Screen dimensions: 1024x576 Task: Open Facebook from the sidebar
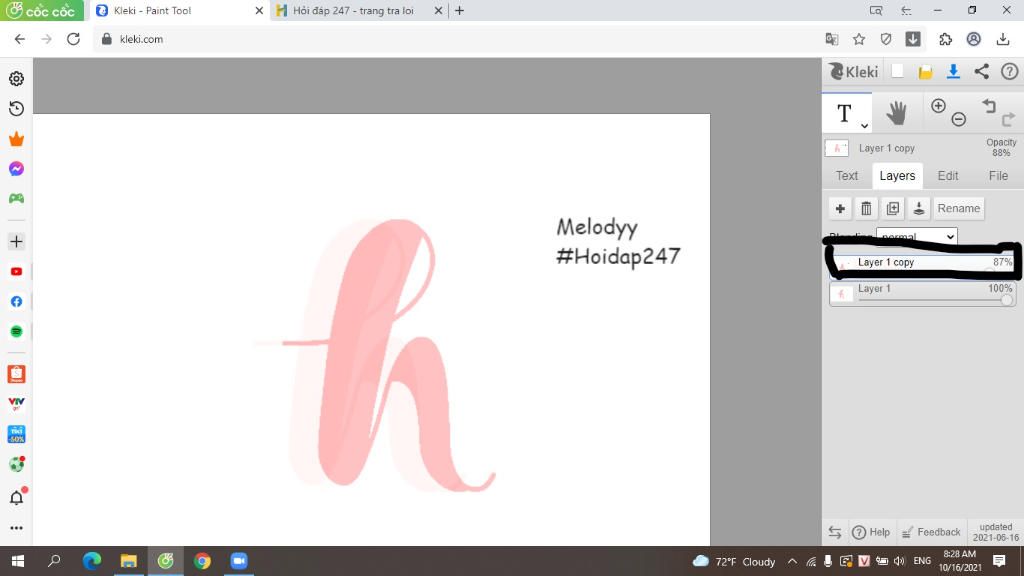[16, 302]
